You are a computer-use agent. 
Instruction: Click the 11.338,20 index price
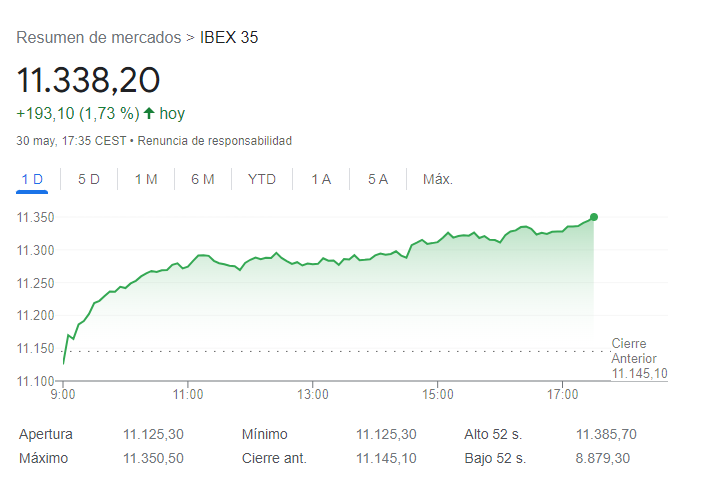pos(88,78)
